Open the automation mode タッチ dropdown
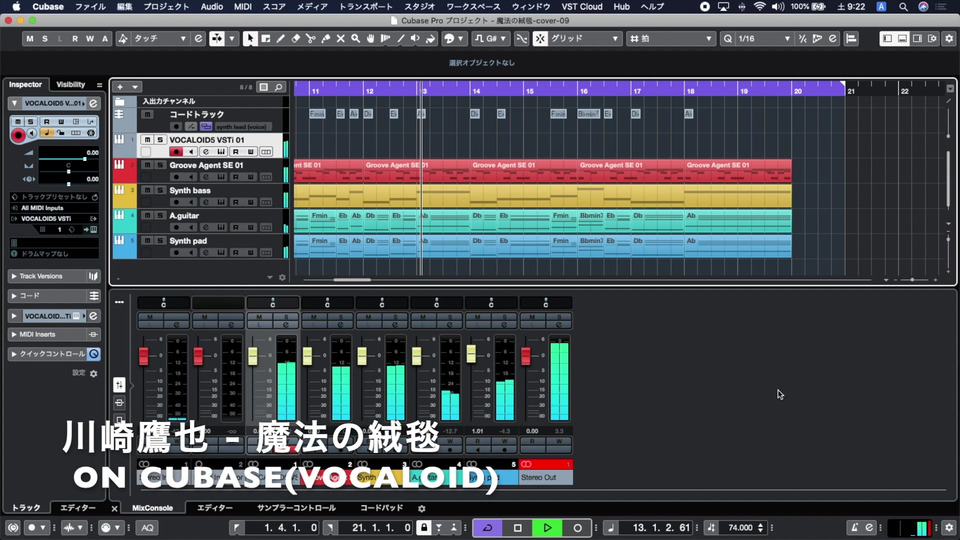960x540 pixels. click(x=159, y=39)
